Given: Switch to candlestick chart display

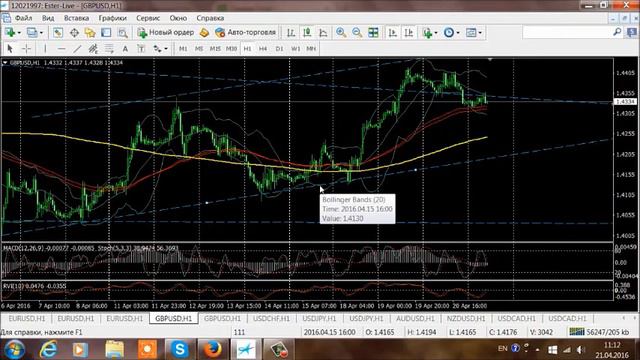Looking at the screenshot, I should 307,33.
